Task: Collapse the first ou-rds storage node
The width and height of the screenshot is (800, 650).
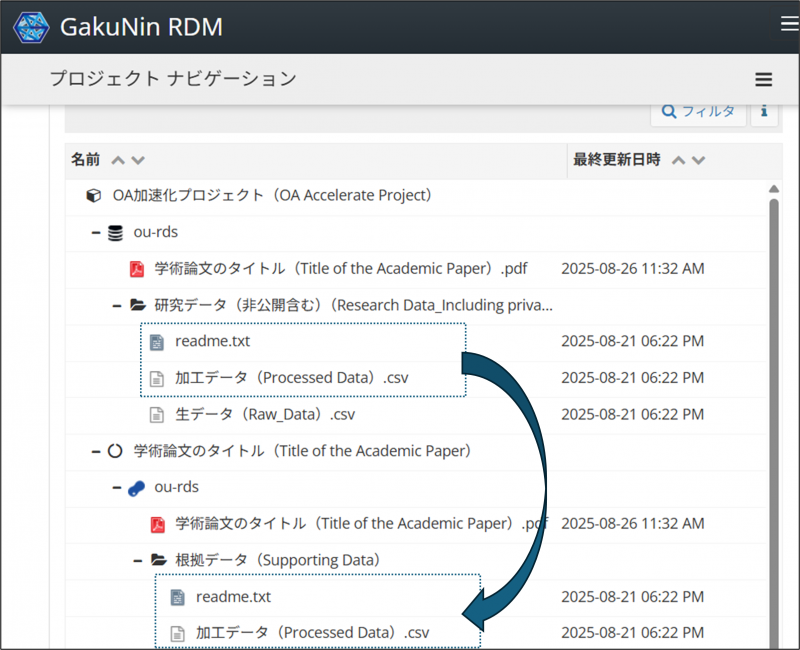Action: [x=96, y=232]
